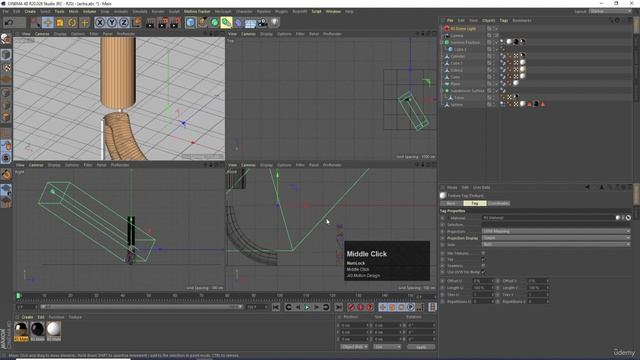
Task: Click the Camera object icon in toolbar
Action: tap(262, 22)
